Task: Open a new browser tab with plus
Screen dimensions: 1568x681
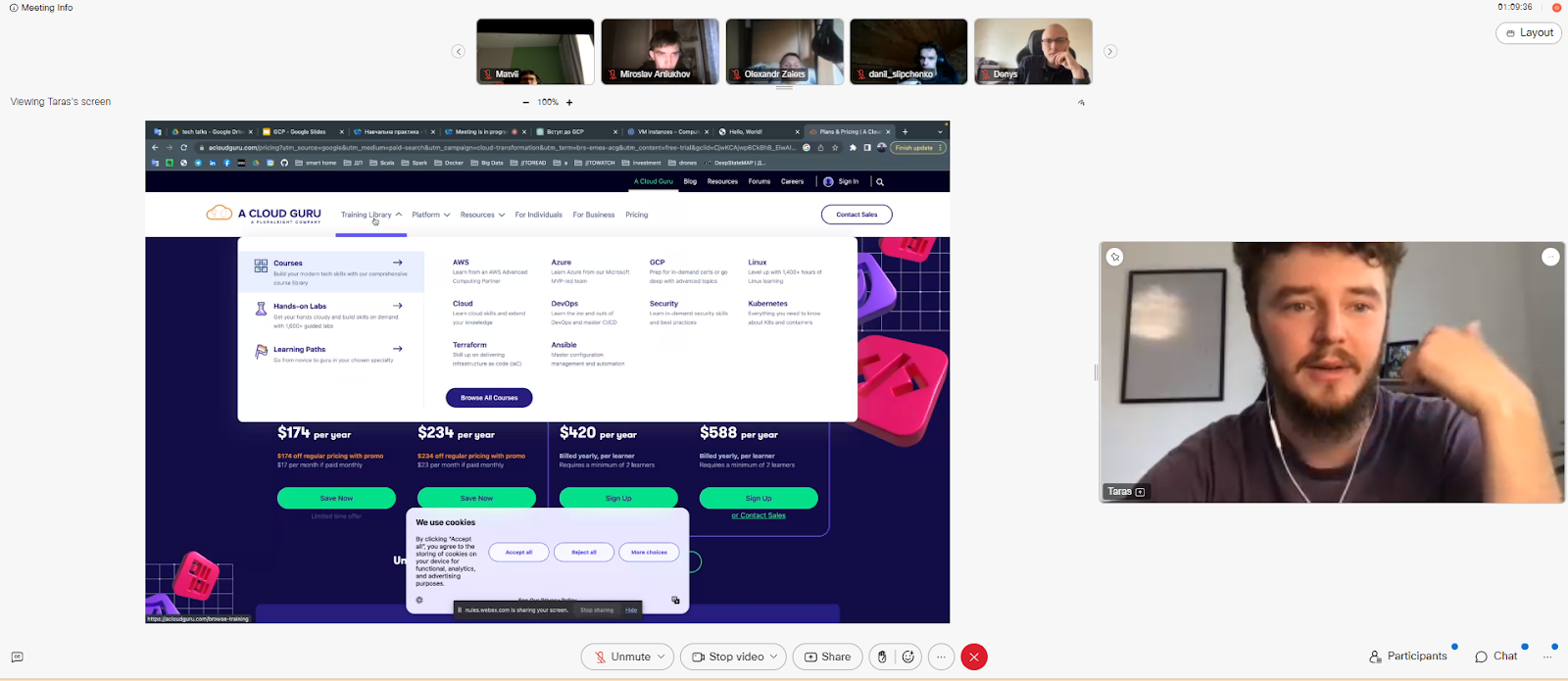Action: coord(906,131)
